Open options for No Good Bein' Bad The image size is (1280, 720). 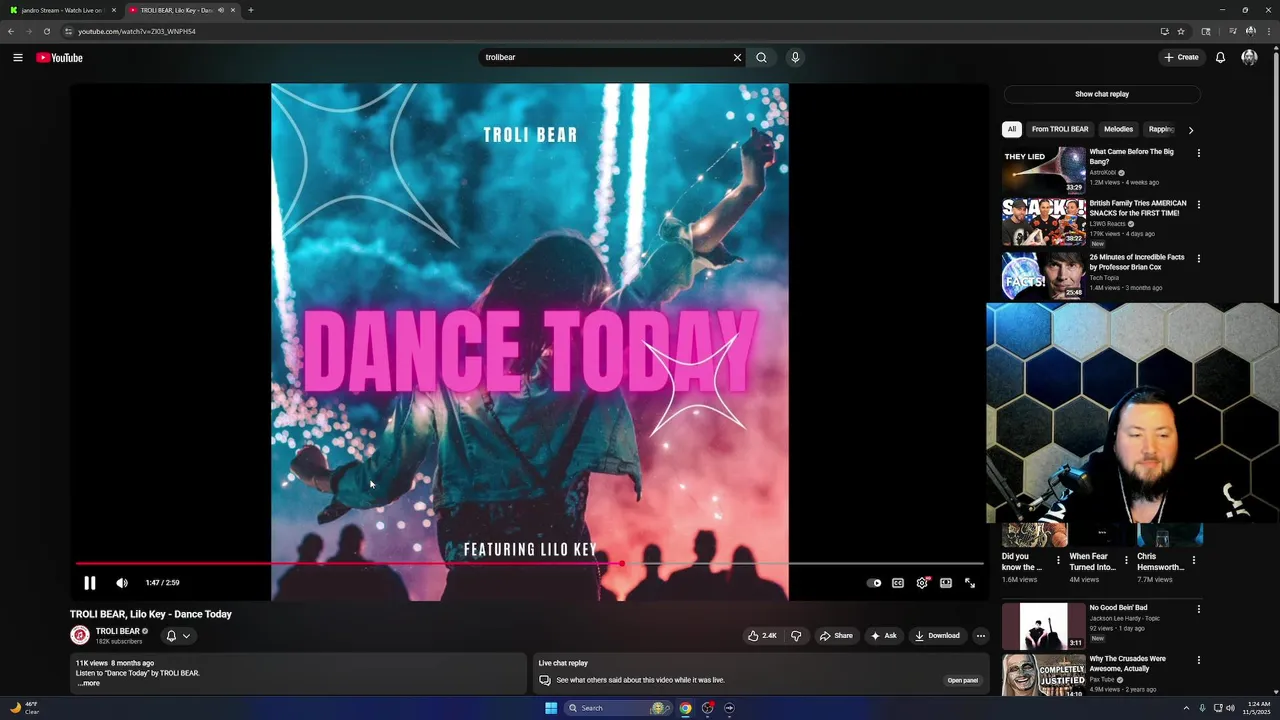1199,609
